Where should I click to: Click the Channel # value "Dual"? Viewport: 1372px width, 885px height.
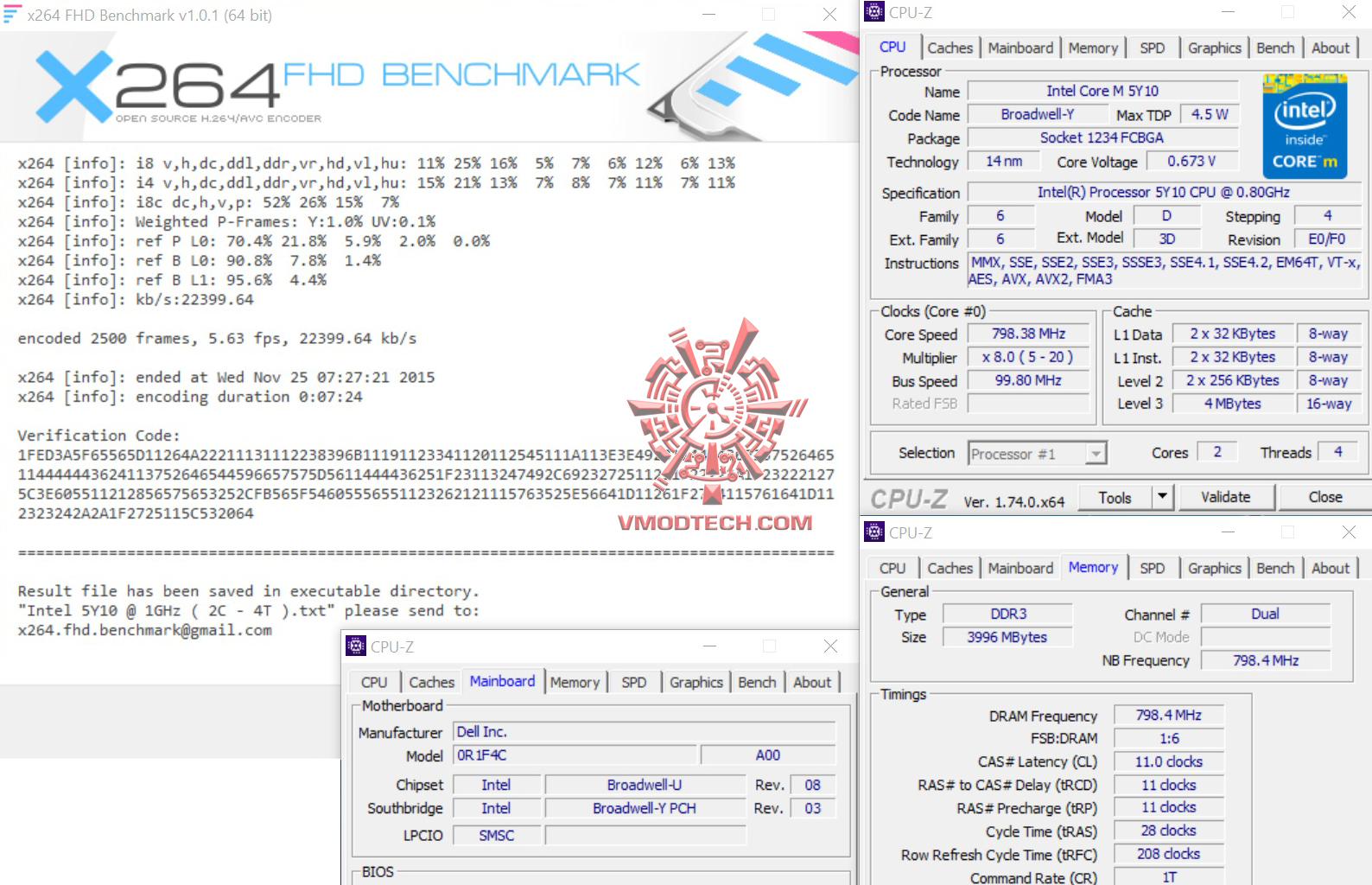[x=1265, y=614]
